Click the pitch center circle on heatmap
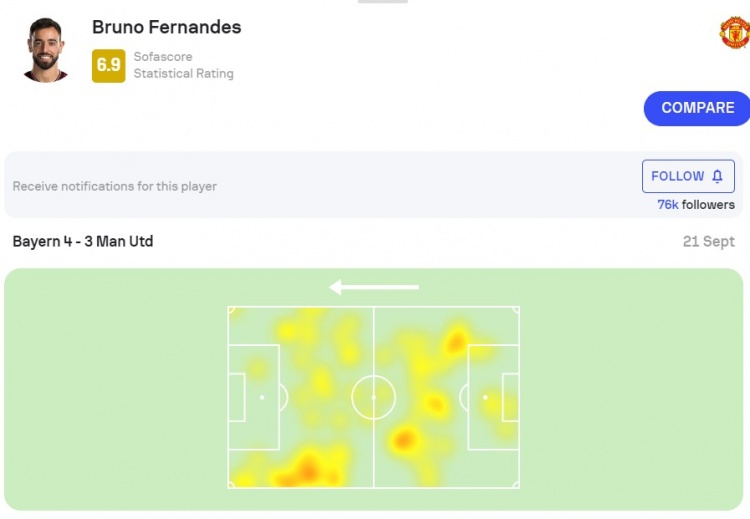750x519 pixels. point(374,398)
